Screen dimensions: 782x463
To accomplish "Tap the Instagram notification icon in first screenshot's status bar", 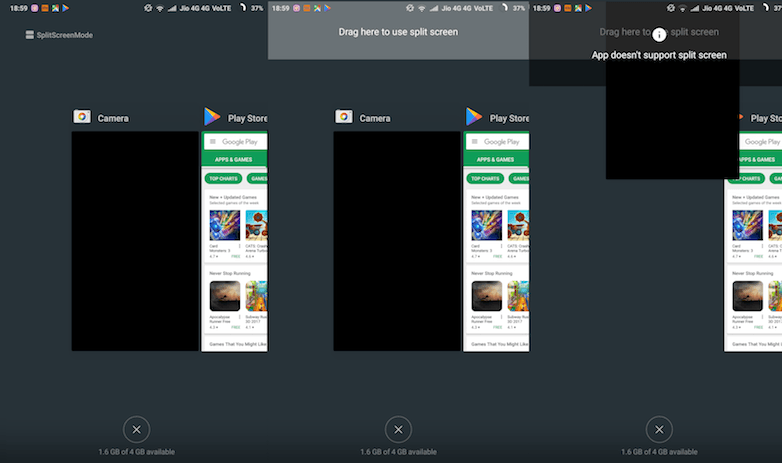I will coord(34,8).
